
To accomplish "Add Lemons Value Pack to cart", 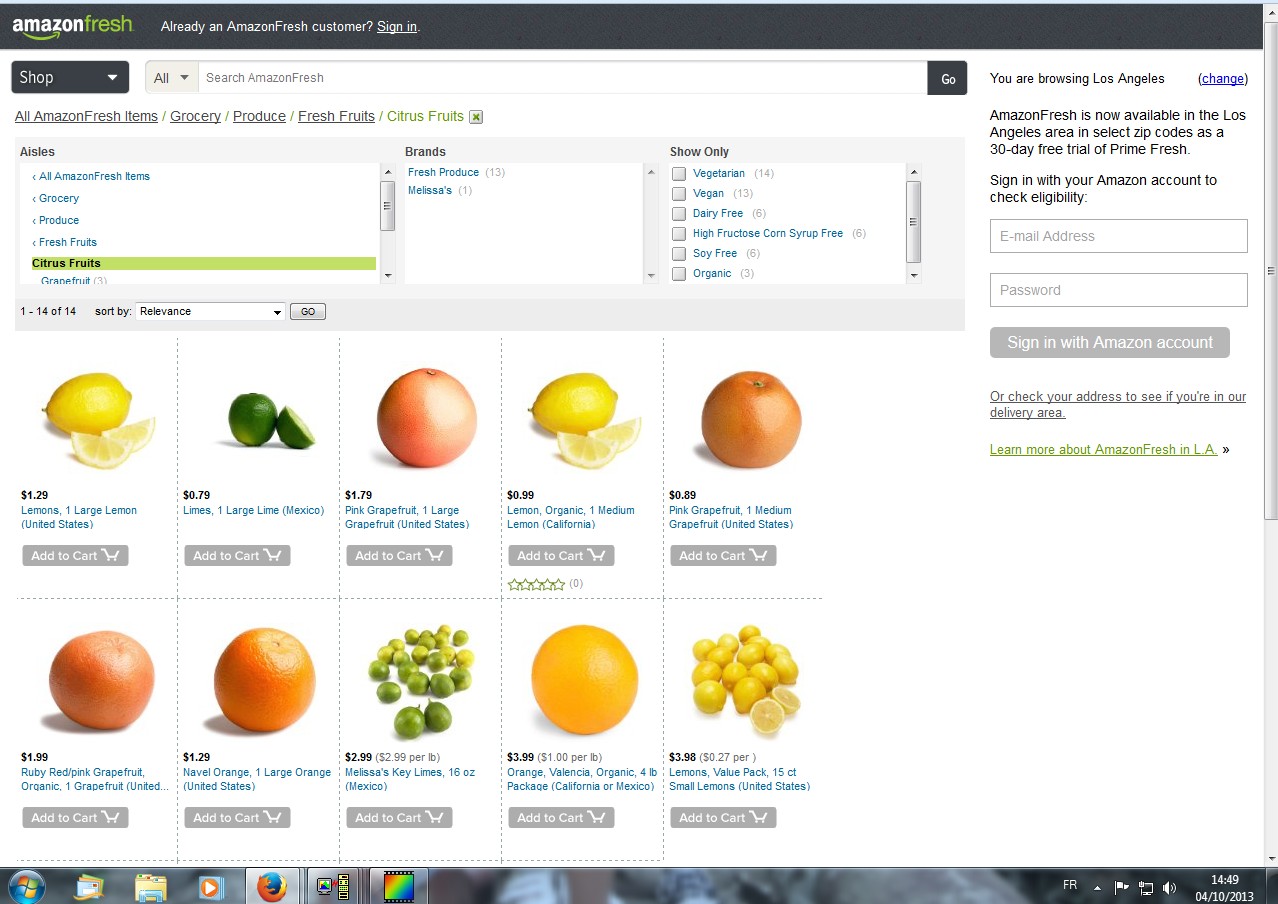I will pos(723,817).
